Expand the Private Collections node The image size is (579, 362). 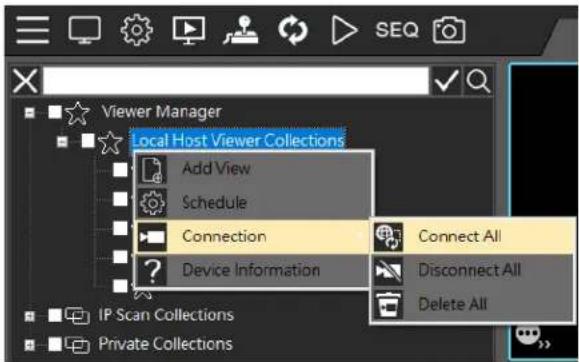point(30,345)
